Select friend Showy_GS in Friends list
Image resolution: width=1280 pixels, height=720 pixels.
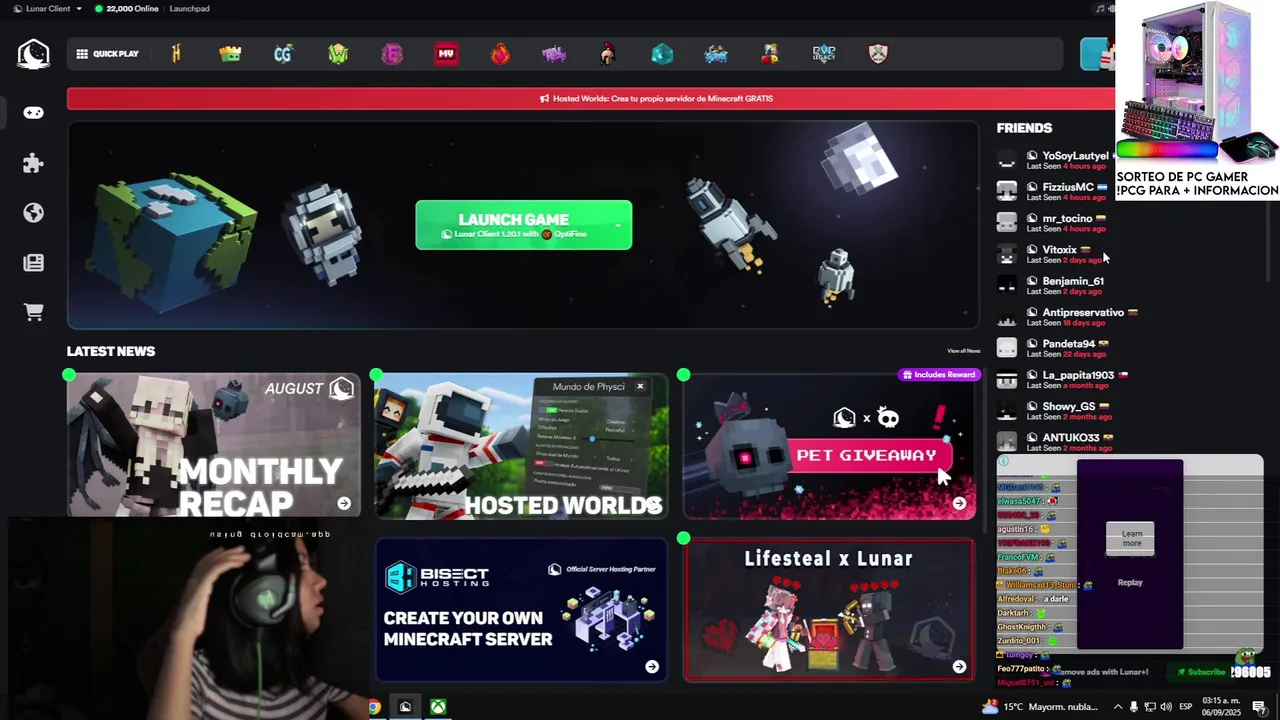pyautogui.click(x=1056, y=411)
